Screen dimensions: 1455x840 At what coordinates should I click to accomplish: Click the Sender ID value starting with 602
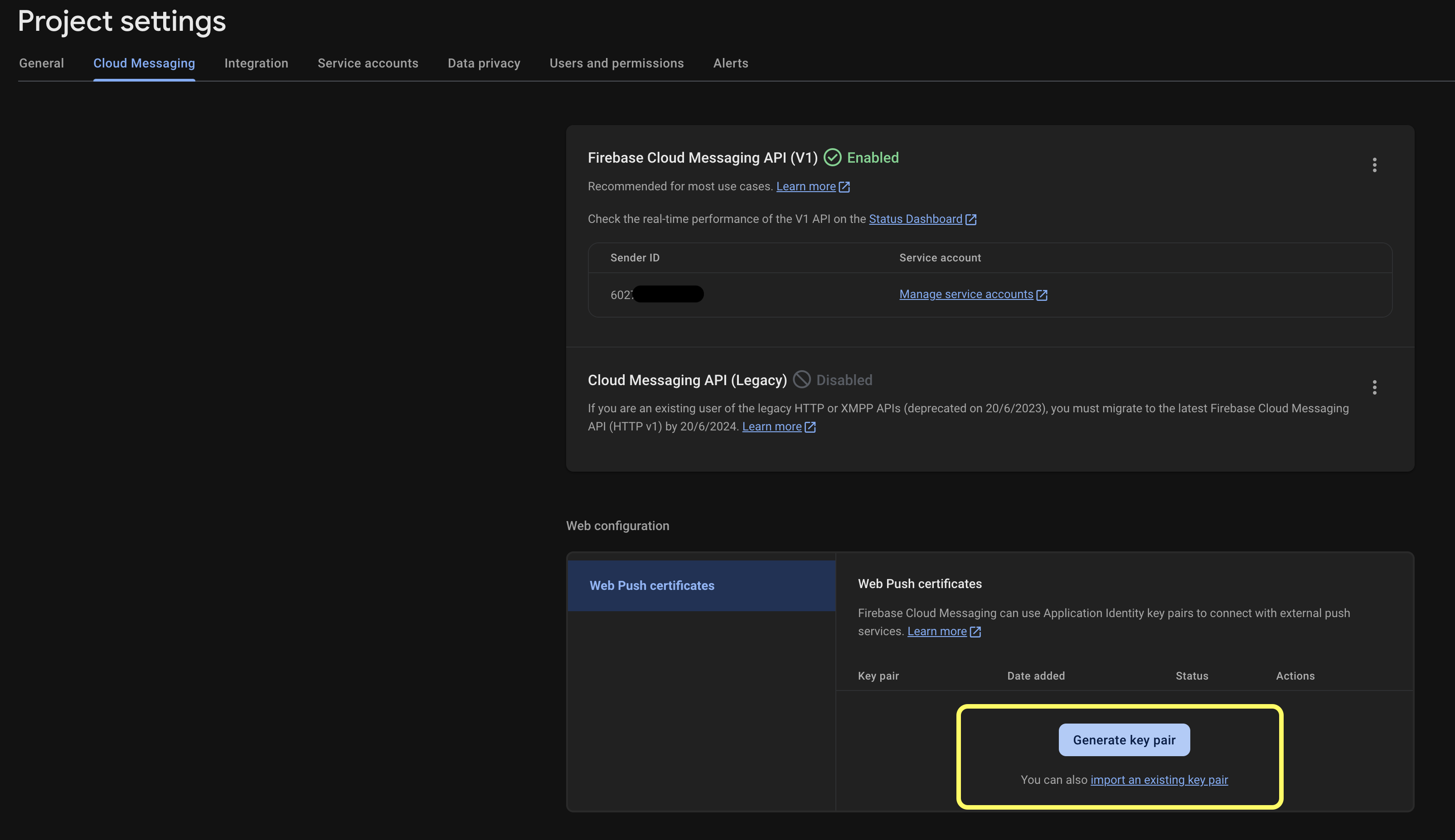(657, 295)
